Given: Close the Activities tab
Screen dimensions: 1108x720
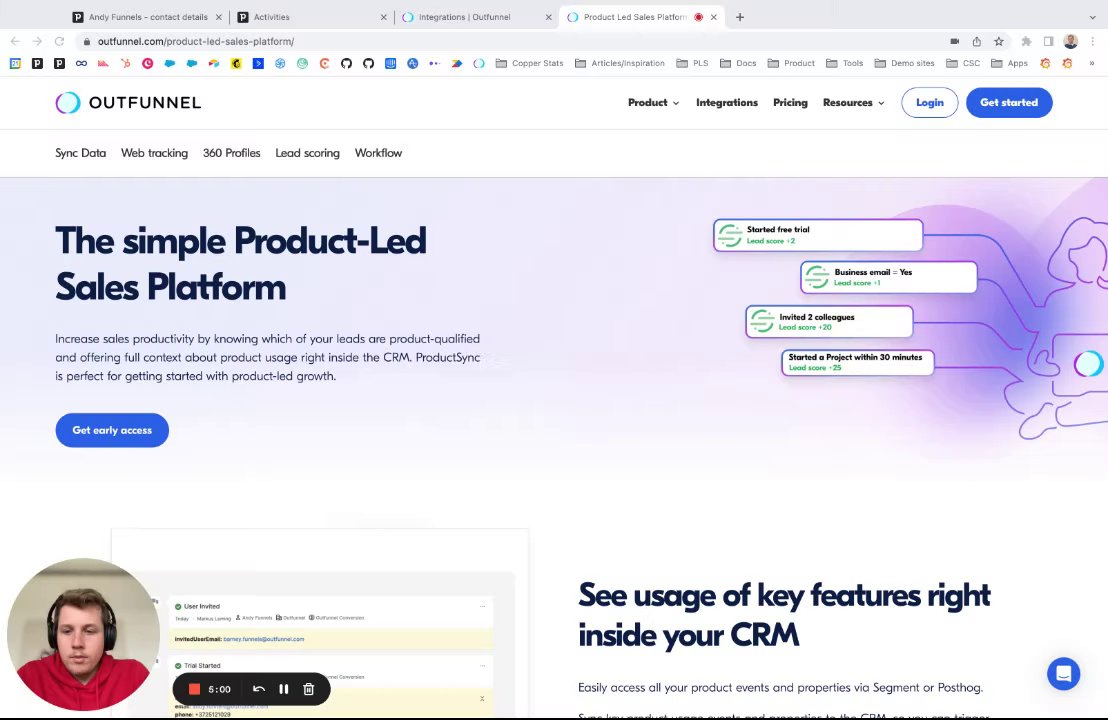Looking at the screenshot, I should click(x=384, y=17).
